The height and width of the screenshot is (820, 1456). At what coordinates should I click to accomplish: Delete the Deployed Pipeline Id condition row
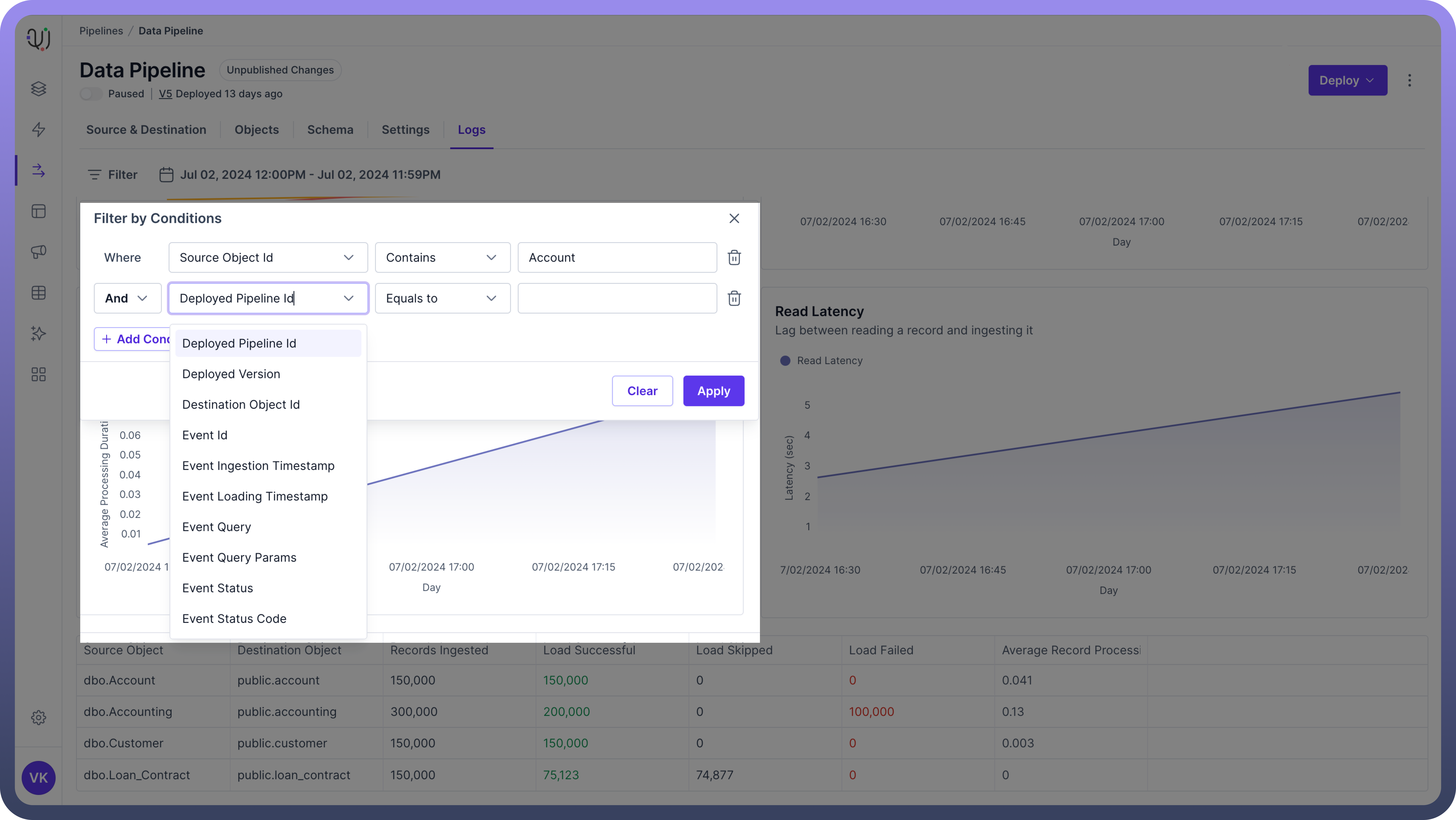pyautogui.click(x=734, y=298)
